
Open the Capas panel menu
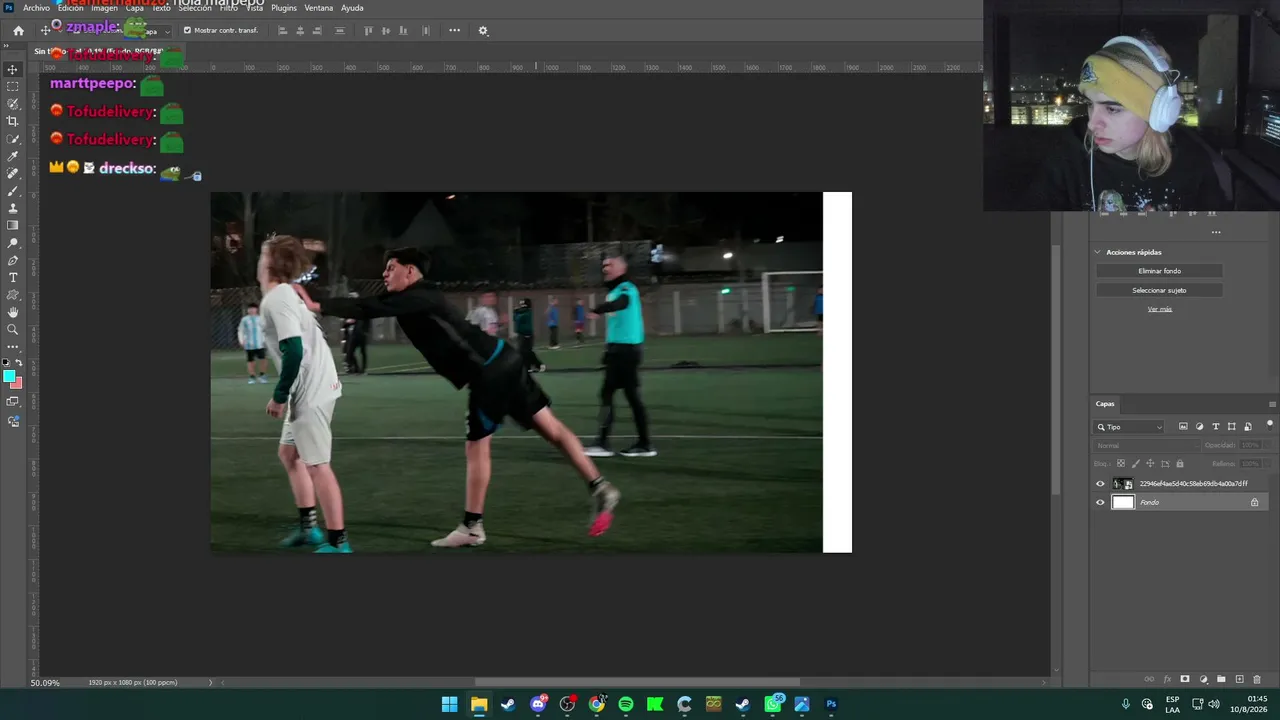[1272, 404]
